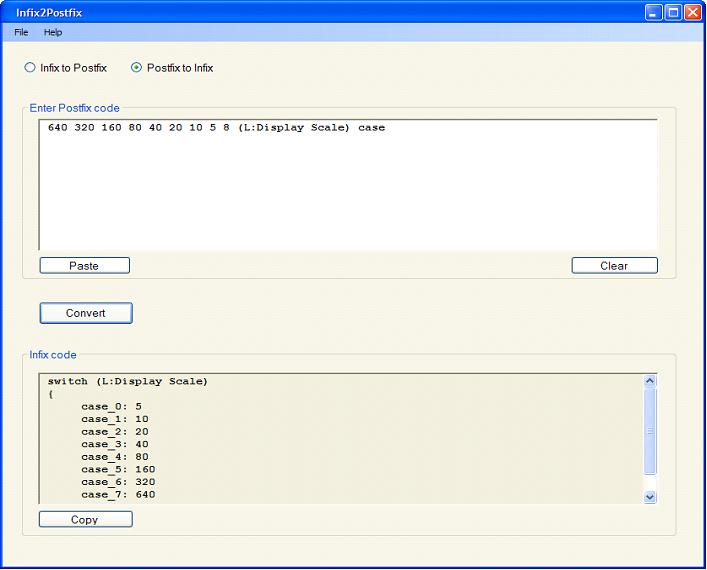This screenshot has height=570, width=707.
Task: Click the Convert button
Action: [x=86, y=313]
